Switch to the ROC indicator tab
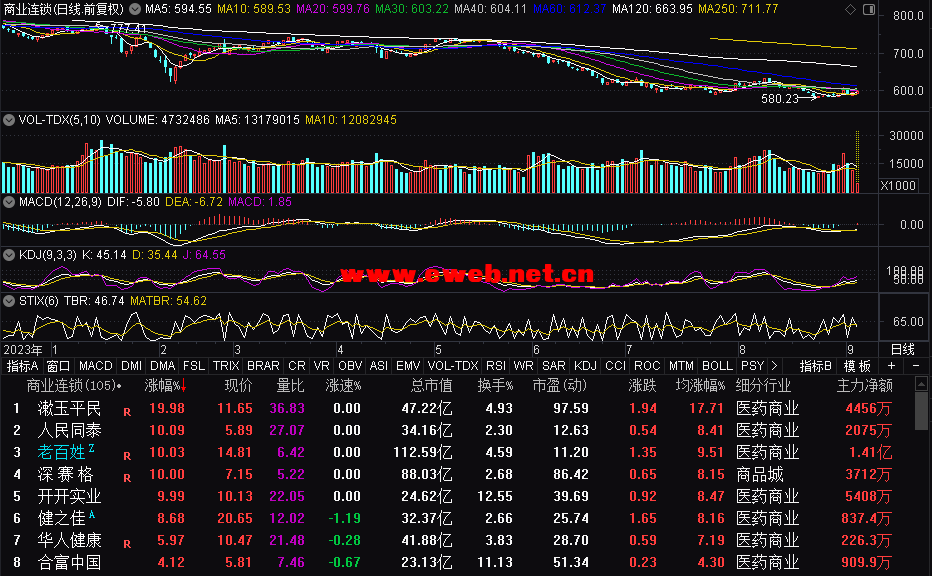 tap(647, 366)
